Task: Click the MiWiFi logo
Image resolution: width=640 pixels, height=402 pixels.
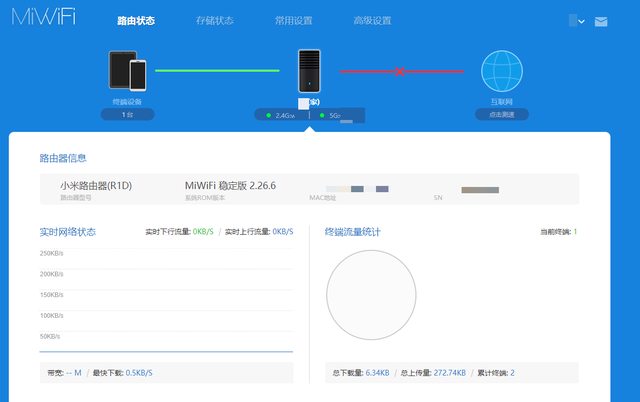Action: 44,20
